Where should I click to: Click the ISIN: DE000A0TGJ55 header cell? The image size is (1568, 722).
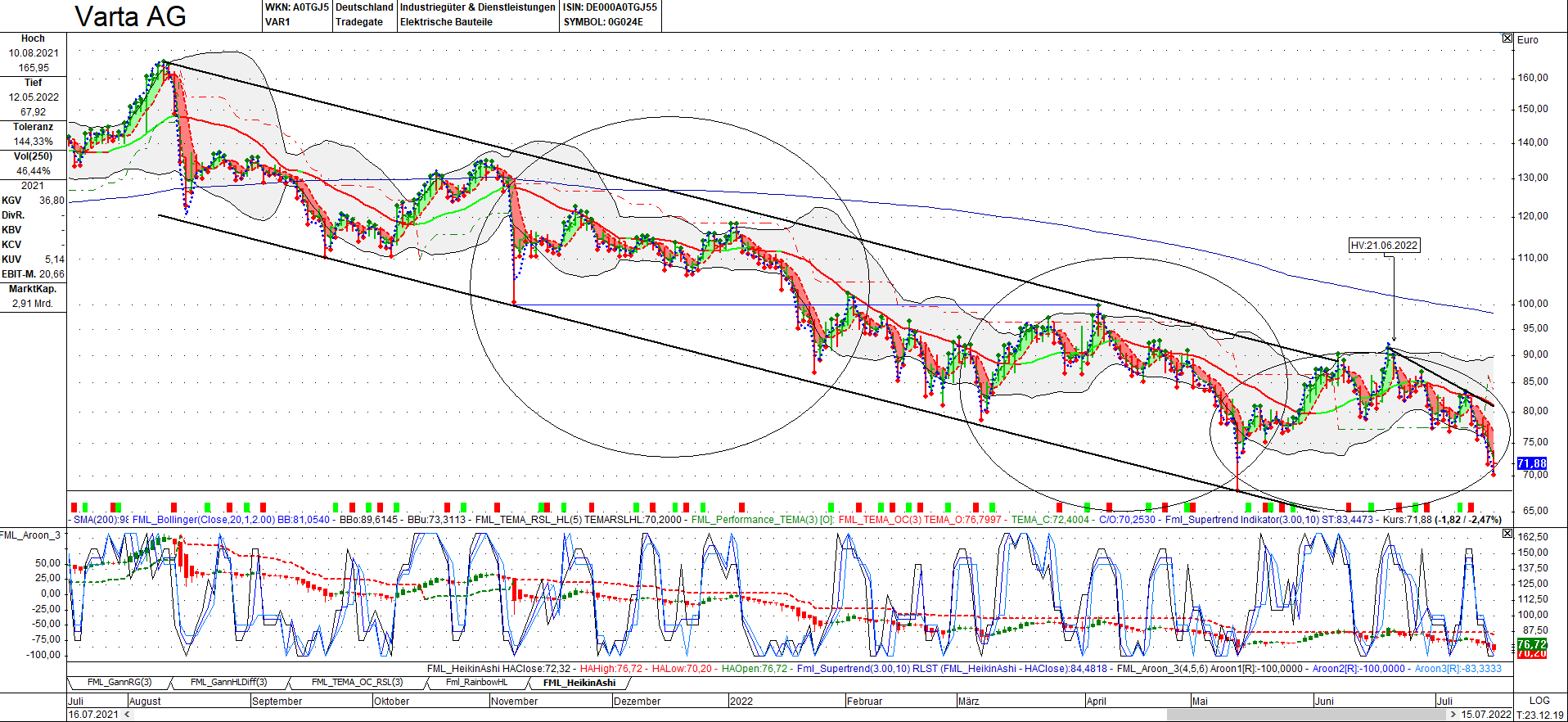pos(610,7)
